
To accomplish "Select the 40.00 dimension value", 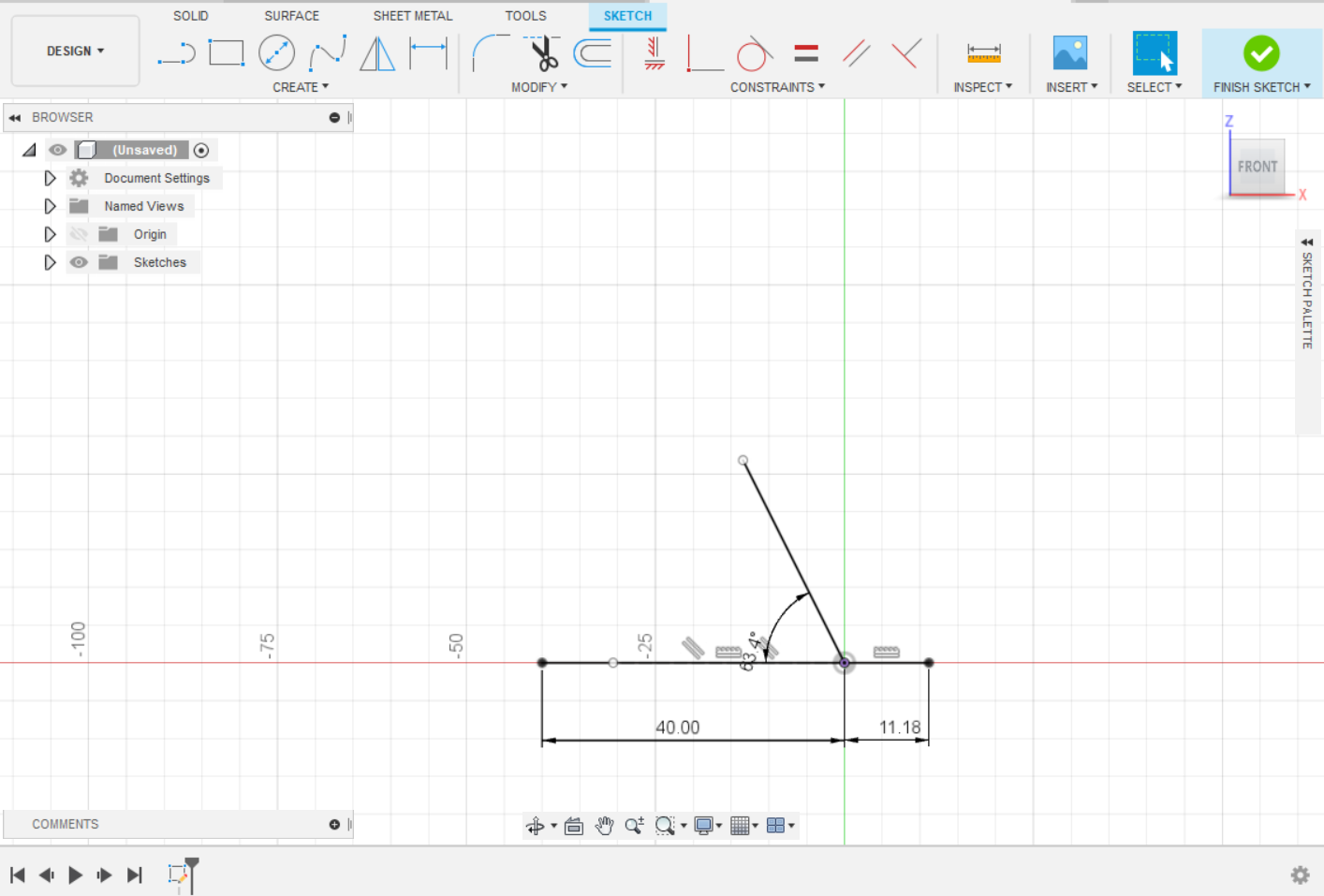I will [678, 727].
